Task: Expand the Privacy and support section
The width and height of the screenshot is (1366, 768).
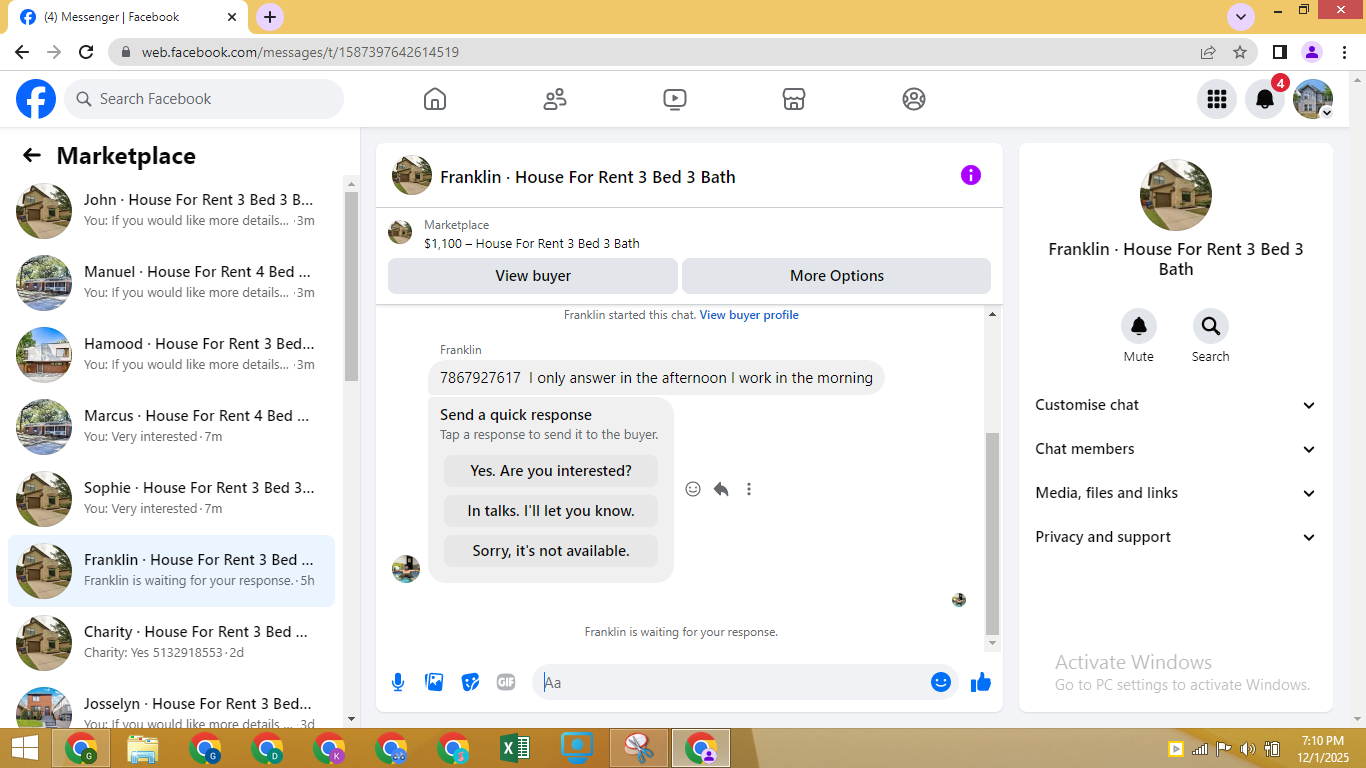Action: click(x=1176, y=537)
